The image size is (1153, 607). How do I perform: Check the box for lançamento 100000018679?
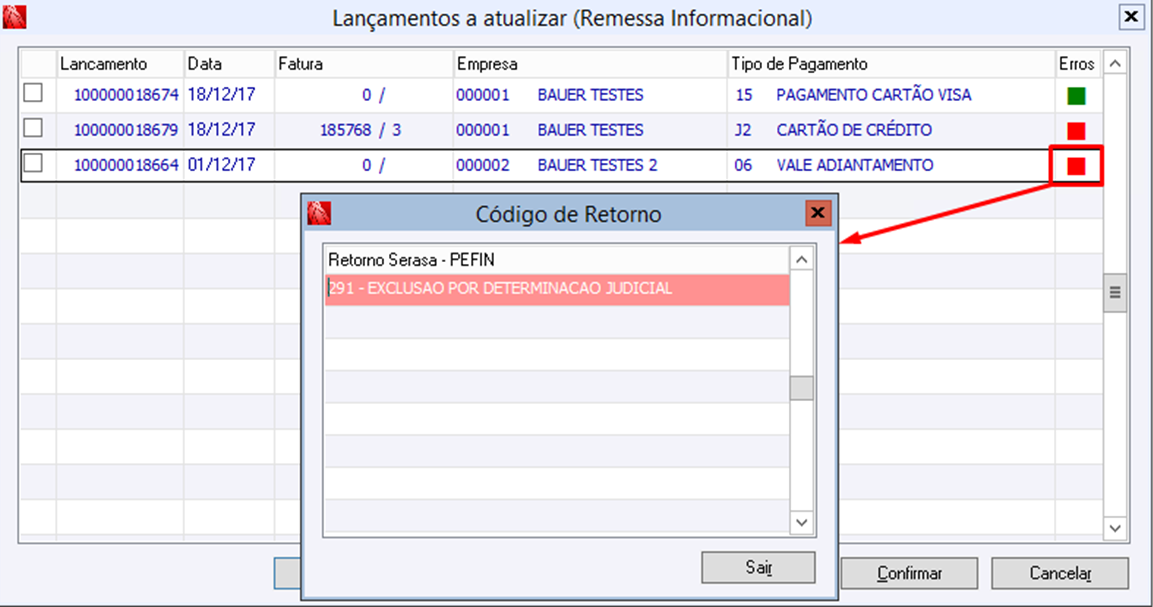click(34, 128)
